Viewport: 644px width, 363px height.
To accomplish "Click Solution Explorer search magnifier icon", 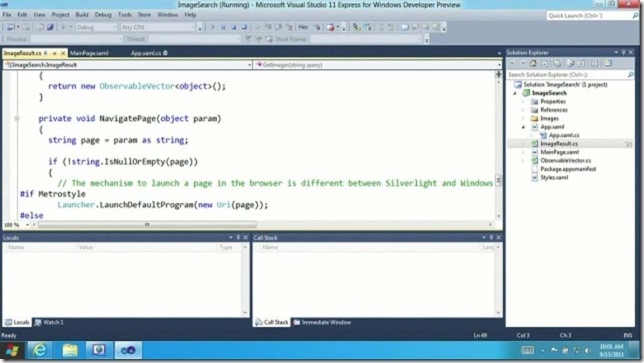I will click(630, 74).
